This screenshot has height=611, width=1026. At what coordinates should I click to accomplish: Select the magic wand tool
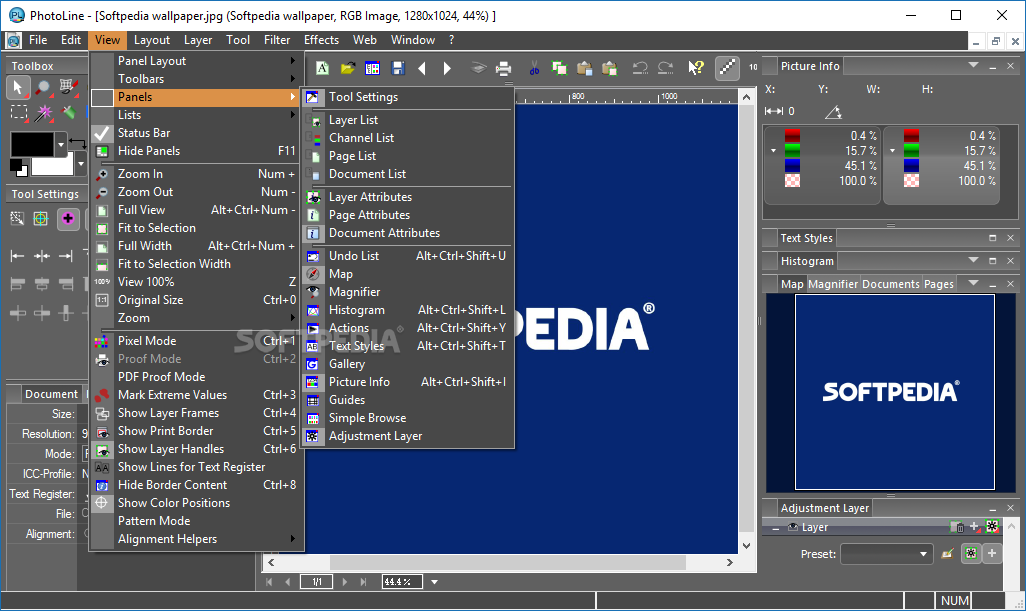(43, 113)
